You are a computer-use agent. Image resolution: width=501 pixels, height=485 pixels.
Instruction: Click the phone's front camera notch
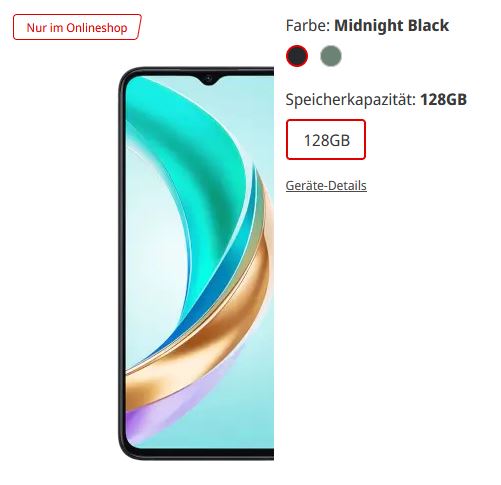209,79
